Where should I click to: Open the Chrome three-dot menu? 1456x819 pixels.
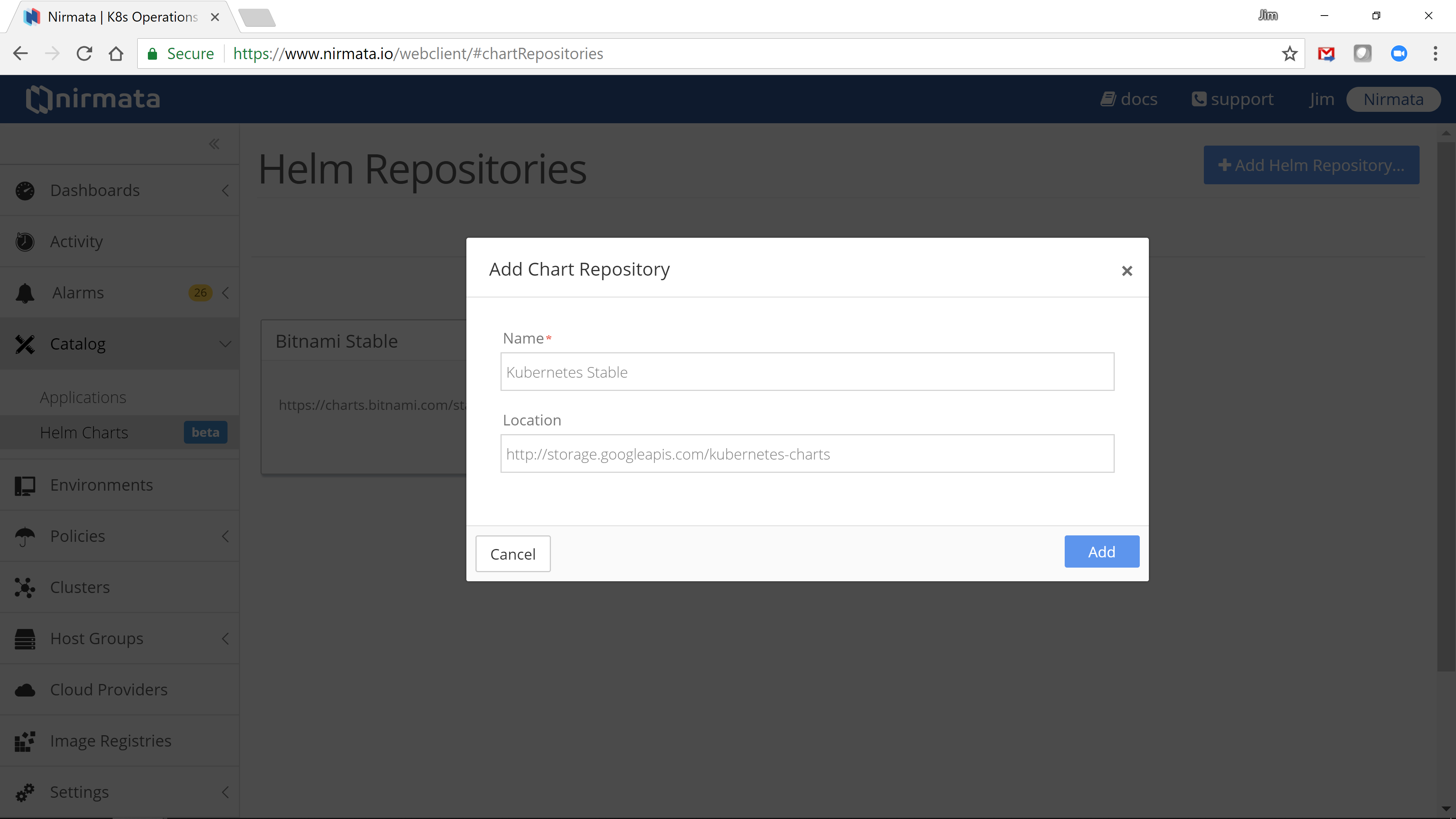[1435, 54]
